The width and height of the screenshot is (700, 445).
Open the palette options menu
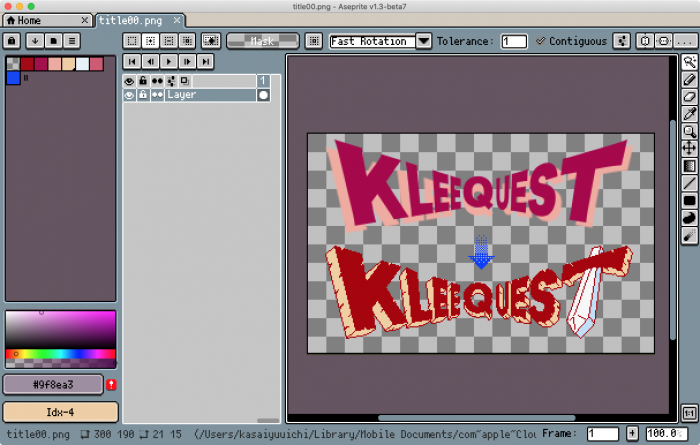pos(72,41)
